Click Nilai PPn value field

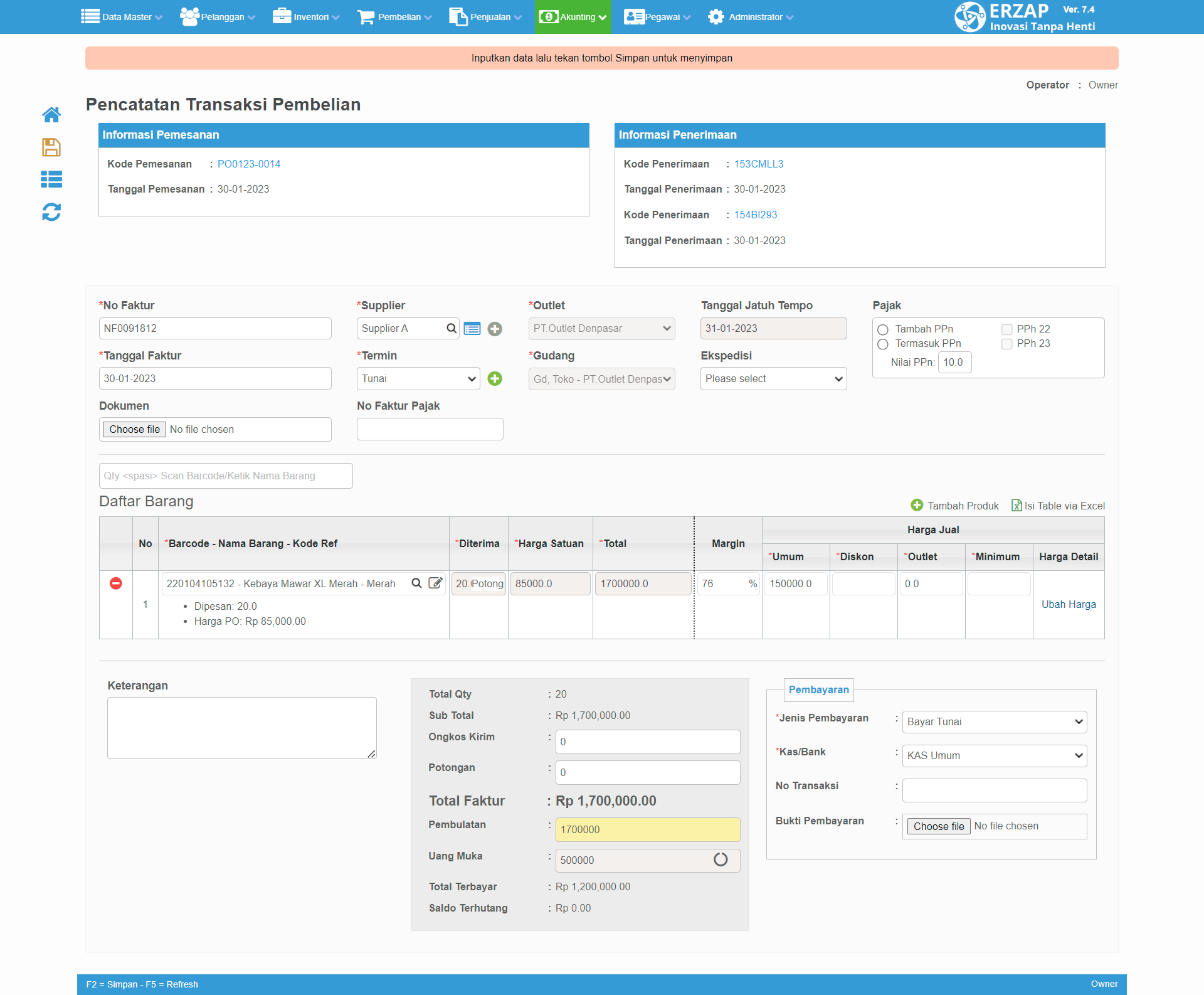click(x=955, y=362)
